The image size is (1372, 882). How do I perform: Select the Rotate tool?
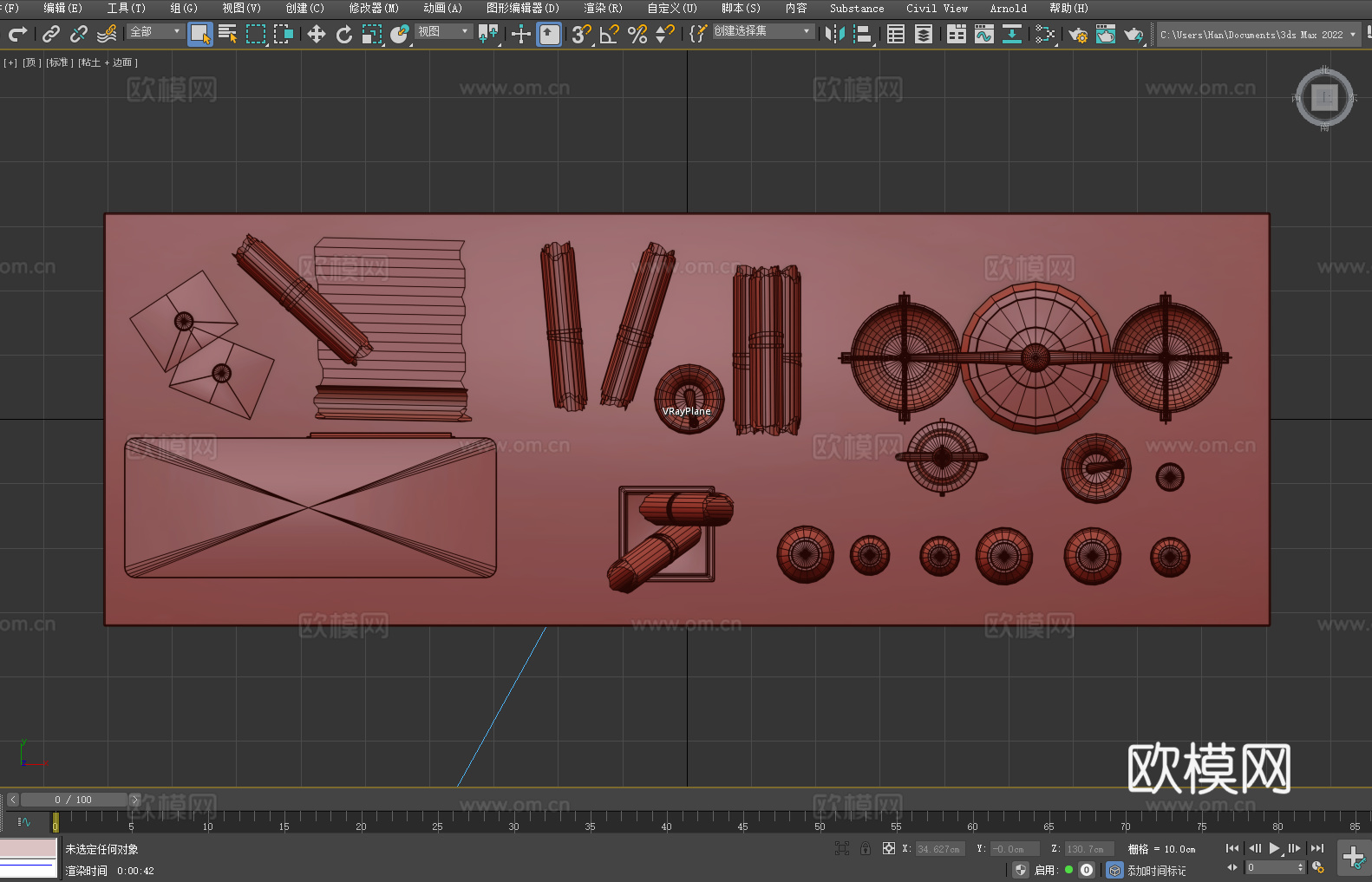pyautogui.click(x=344, y=34)
